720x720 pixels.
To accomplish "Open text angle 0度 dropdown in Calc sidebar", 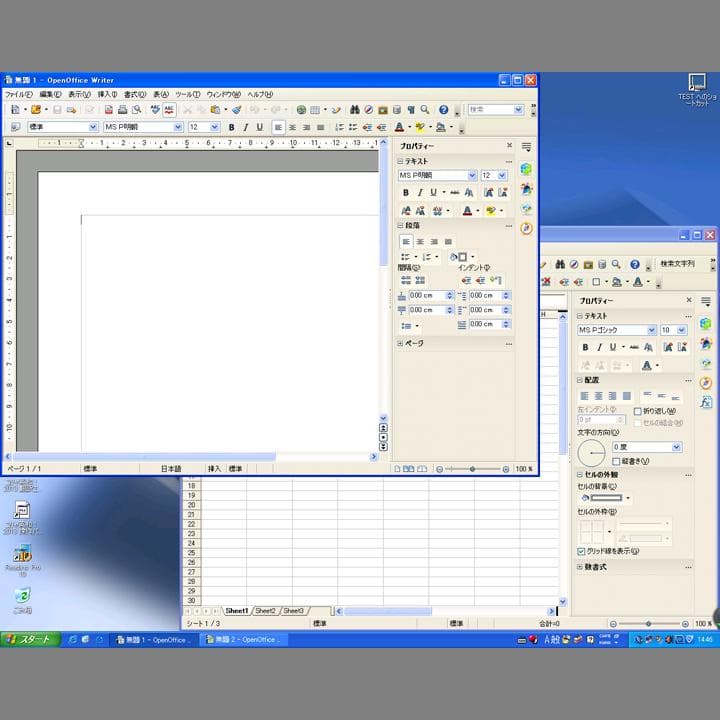I will coord(676,447).
